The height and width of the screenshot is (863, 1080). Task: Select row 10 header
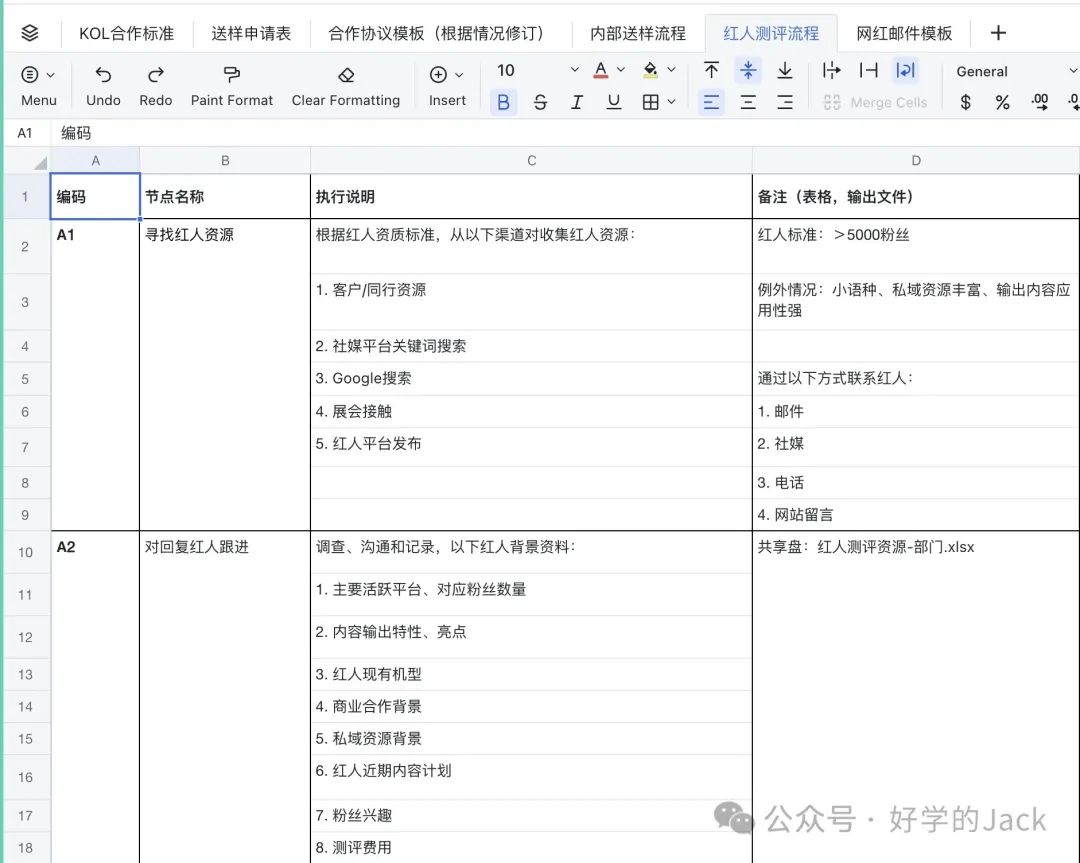[25, 552]
